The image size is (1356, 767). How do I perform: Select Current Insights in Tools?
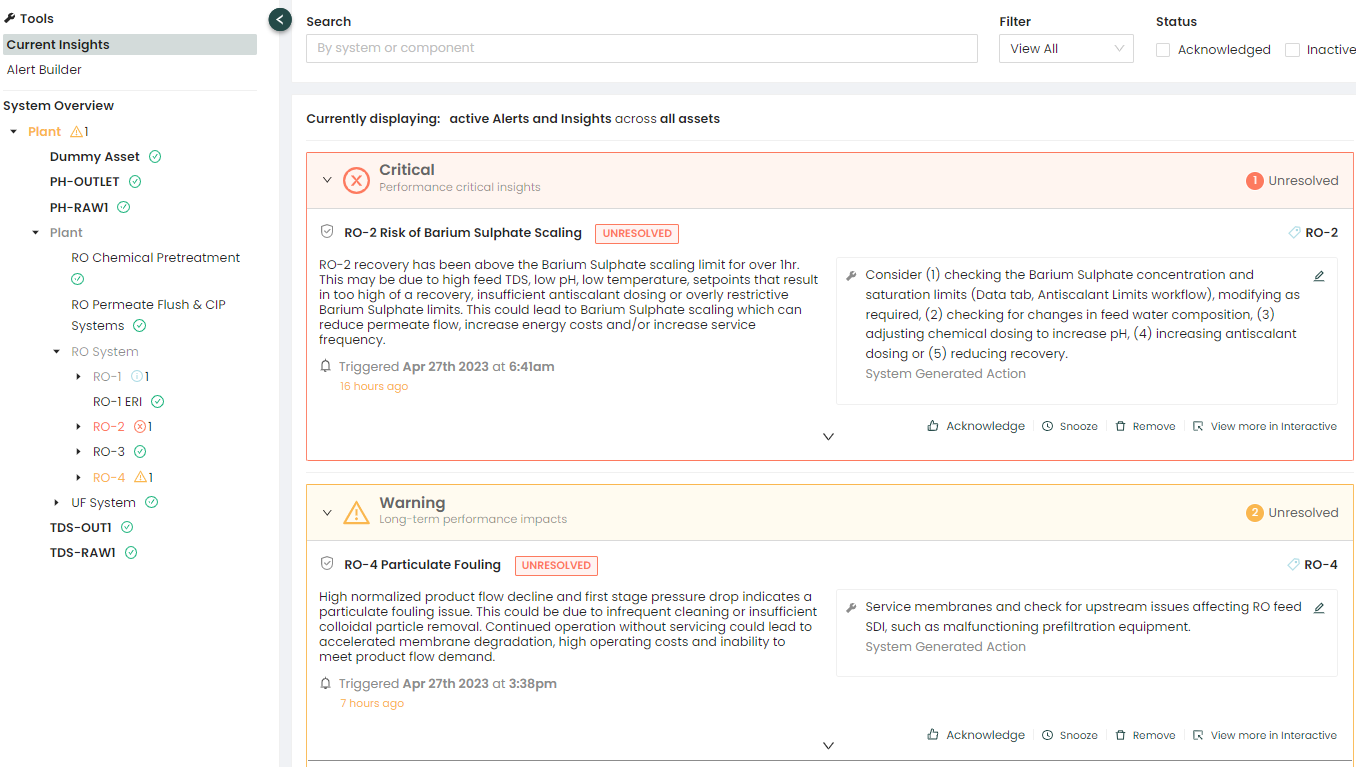(58, 45)
